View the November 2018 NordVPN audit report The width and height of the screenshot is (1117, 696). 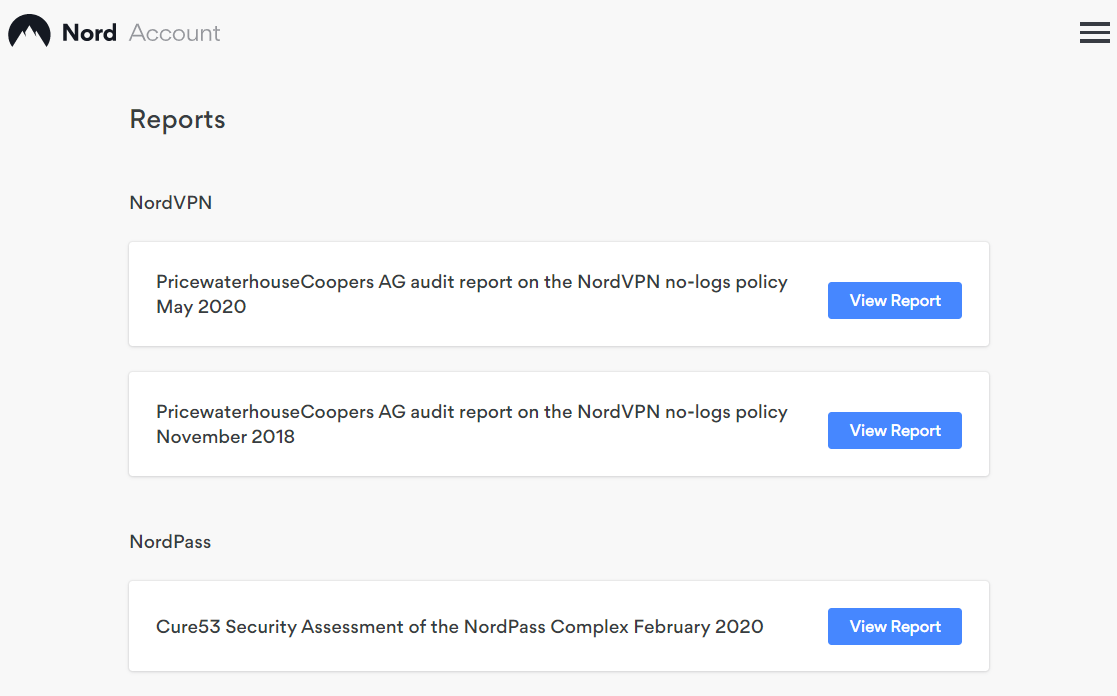coord(894,431)
